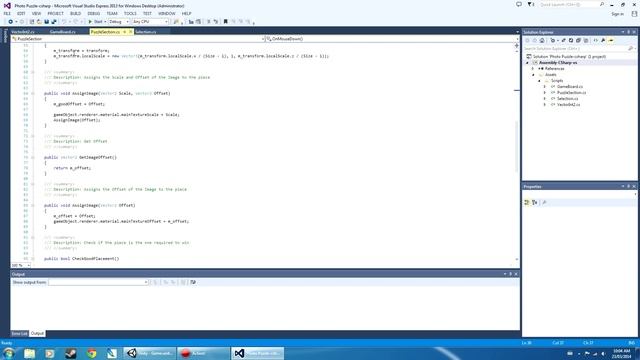Open the EDIT menu
Viewport: 640px width, 360px height.
click(21, 13)
